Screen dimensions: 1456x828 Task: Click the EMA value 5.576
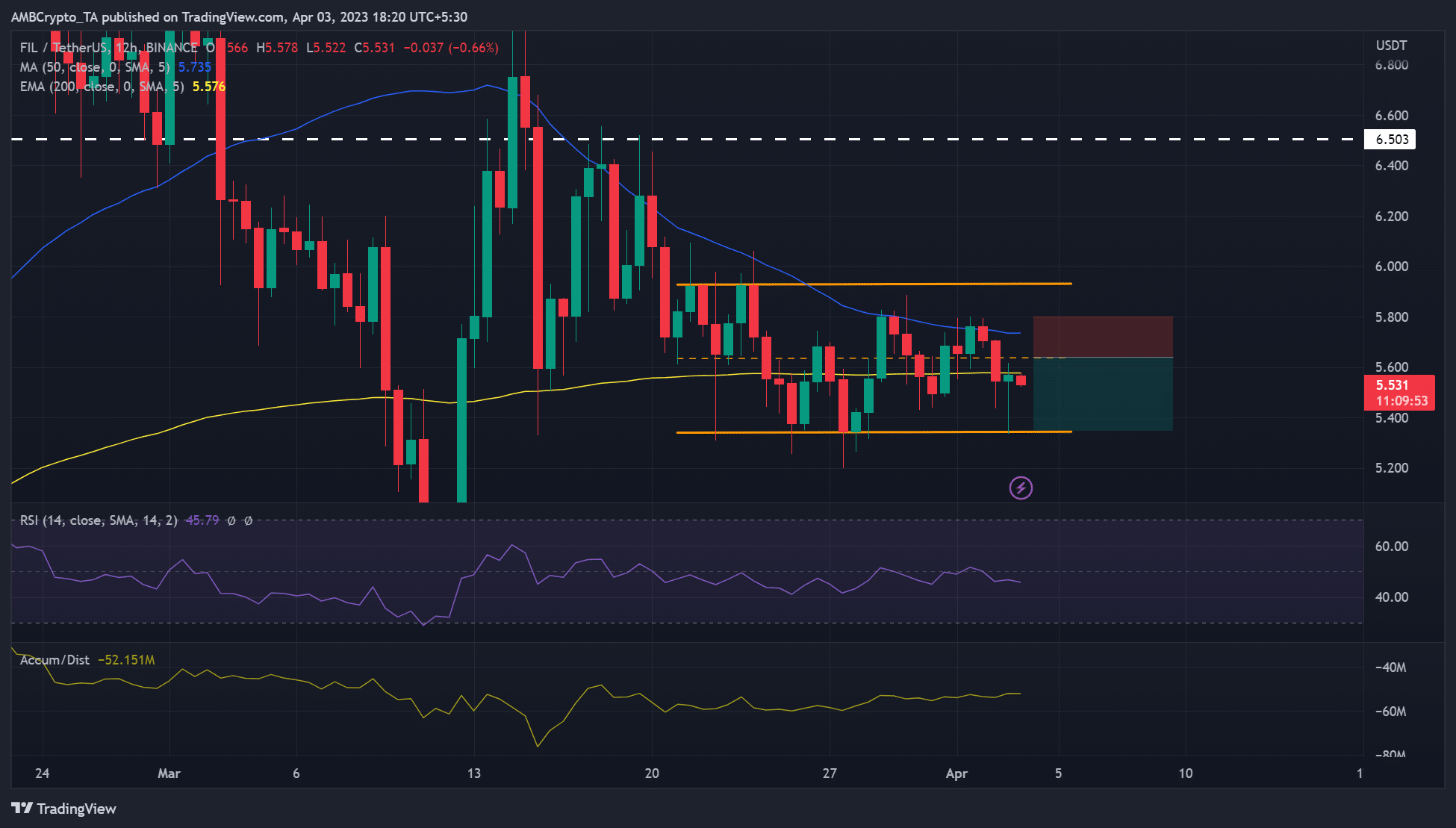tap(209, 87)
